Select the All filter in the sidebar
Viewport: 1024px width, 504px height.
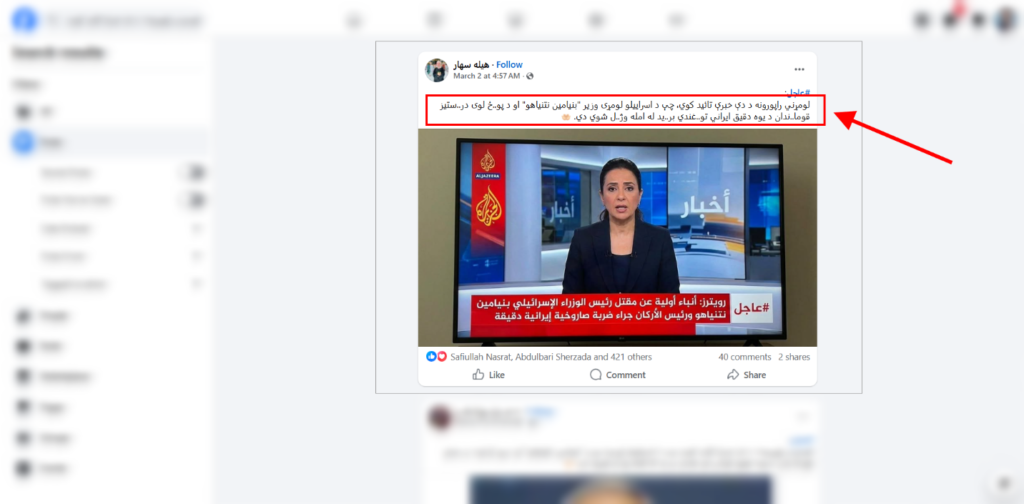coord(110,112)
